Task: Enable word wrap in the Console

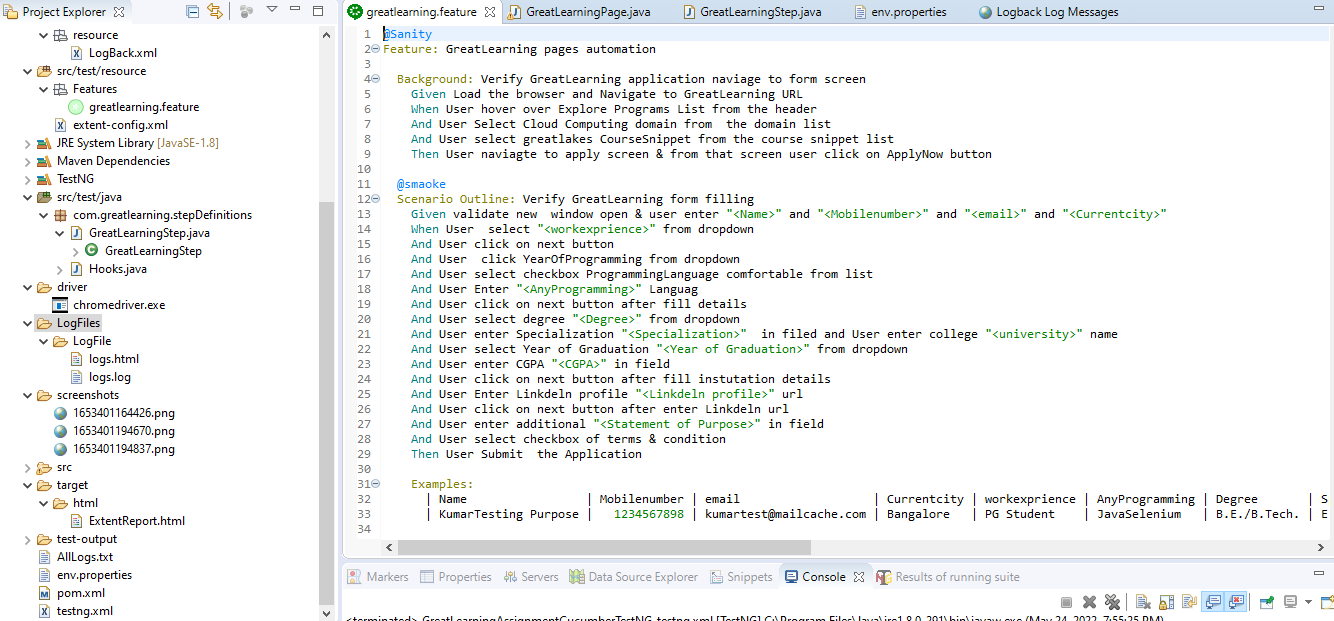Action: pyautogui.click(x=1189, y=601)
